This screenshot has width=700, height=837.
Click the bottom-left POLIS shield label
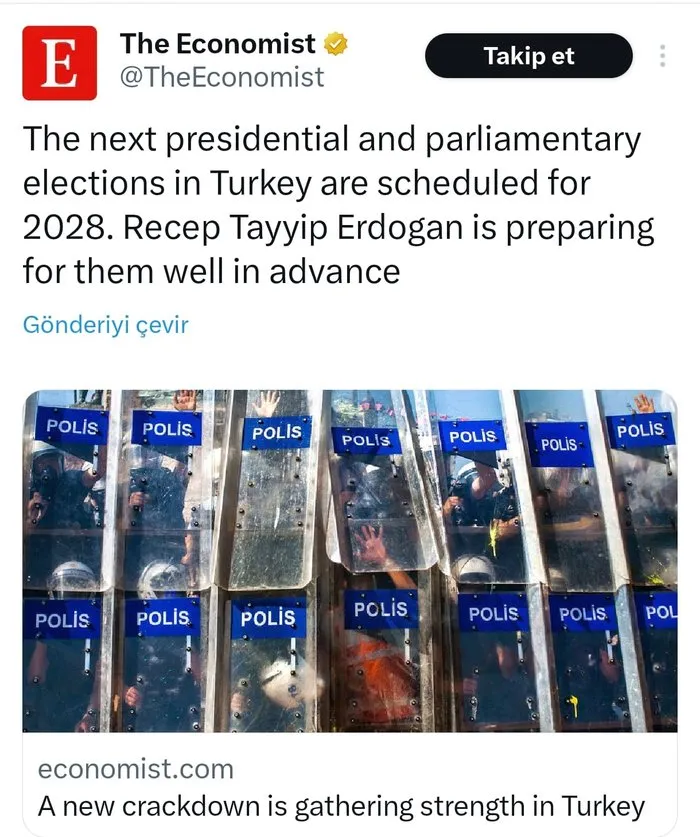click(x=62, y=620)
